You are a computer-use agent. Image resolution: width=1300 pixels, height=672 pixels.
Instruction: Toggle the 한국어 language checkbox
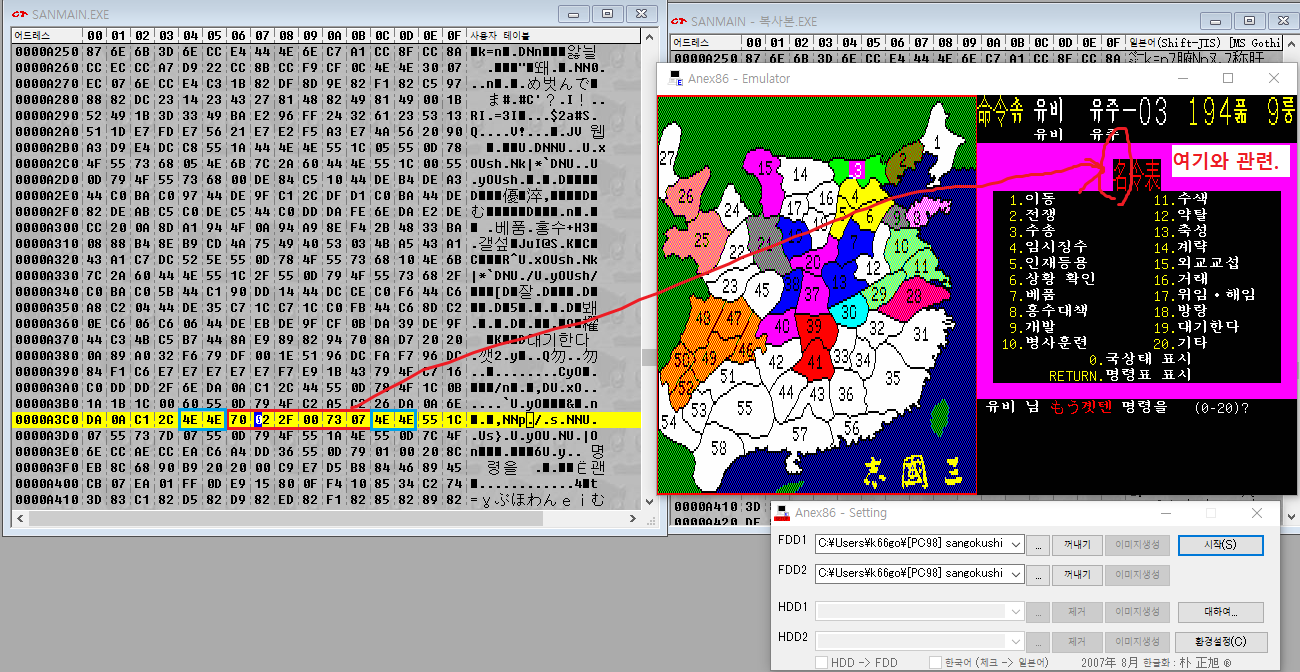[936, 663]
